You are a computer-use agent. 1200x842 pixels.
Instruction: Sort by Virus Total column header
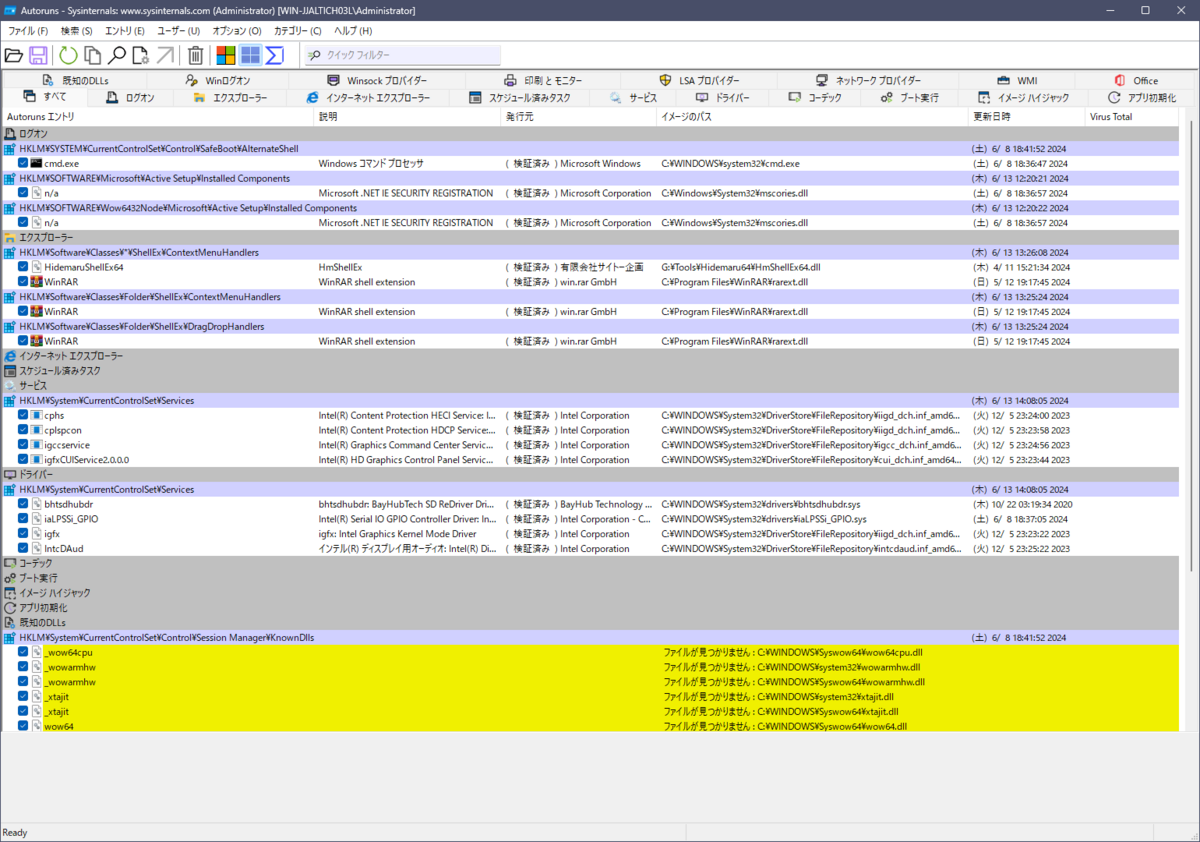1132,117
